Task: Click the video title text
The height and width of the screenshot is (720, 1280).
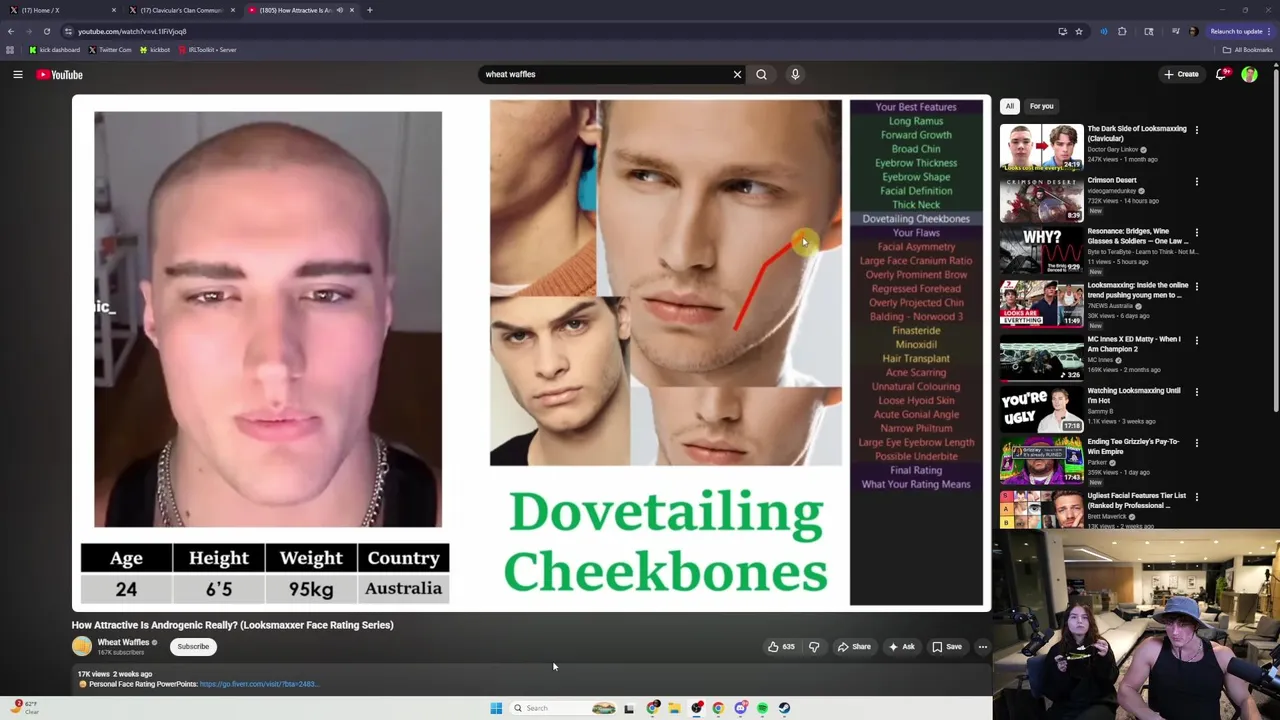Action: coord(232,625)
